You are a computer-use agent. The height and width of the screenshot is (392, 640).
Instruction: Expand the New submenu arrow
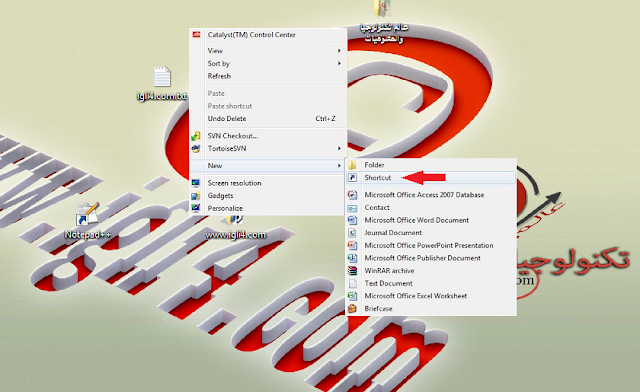tap(339, 165)
